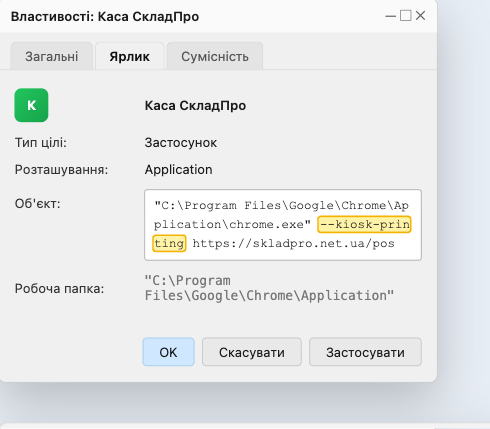
Task: Open the Сумісність tab
Action: coord(215,56)
